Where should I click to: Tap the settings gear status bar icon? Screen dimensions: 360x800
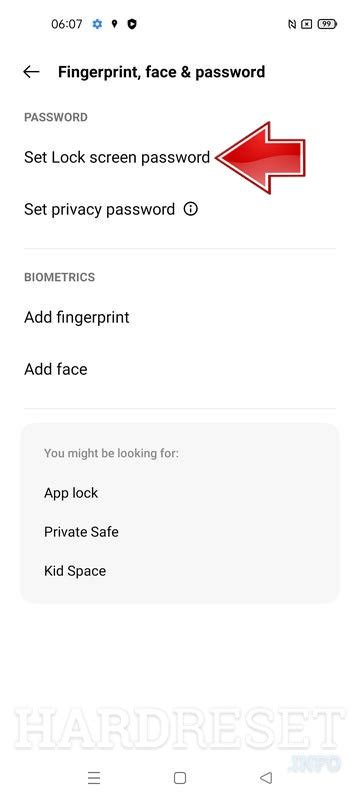(97, 24)
